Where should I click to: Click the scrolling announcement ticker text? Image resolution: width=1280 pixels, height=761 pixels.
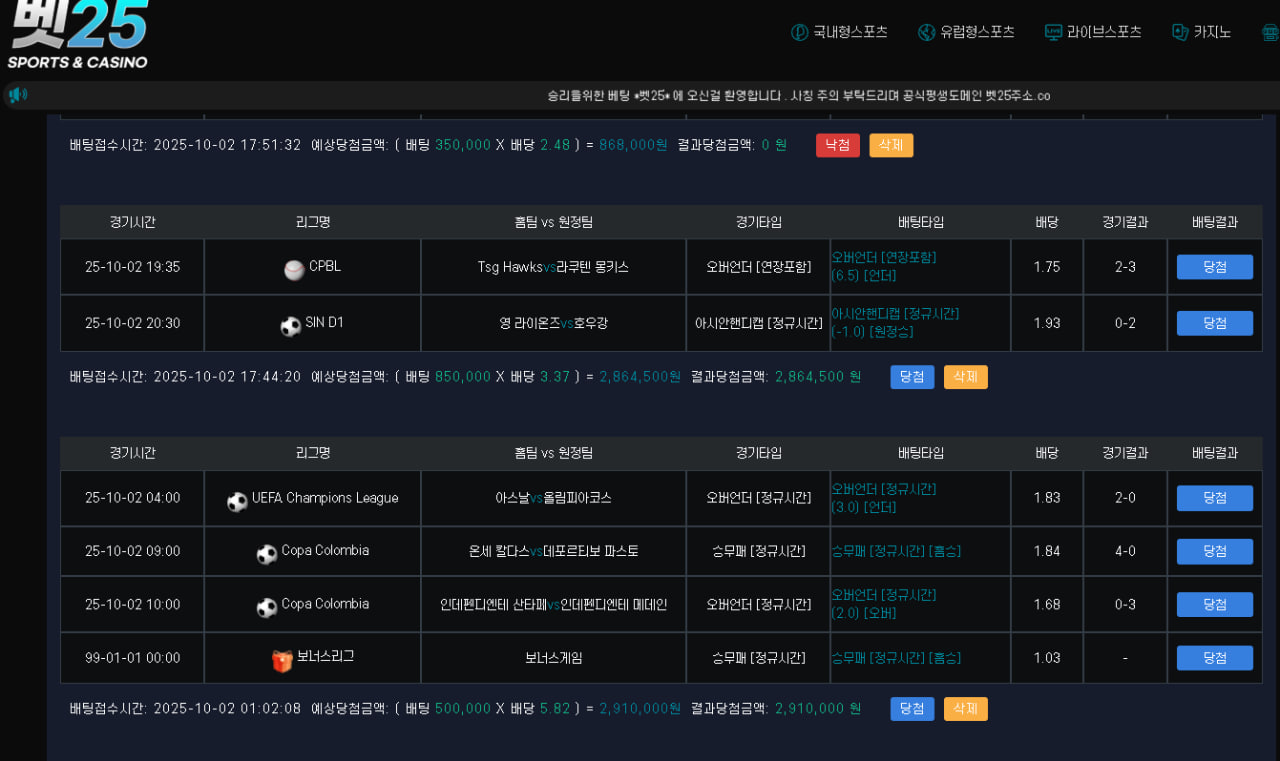(798, 96)
